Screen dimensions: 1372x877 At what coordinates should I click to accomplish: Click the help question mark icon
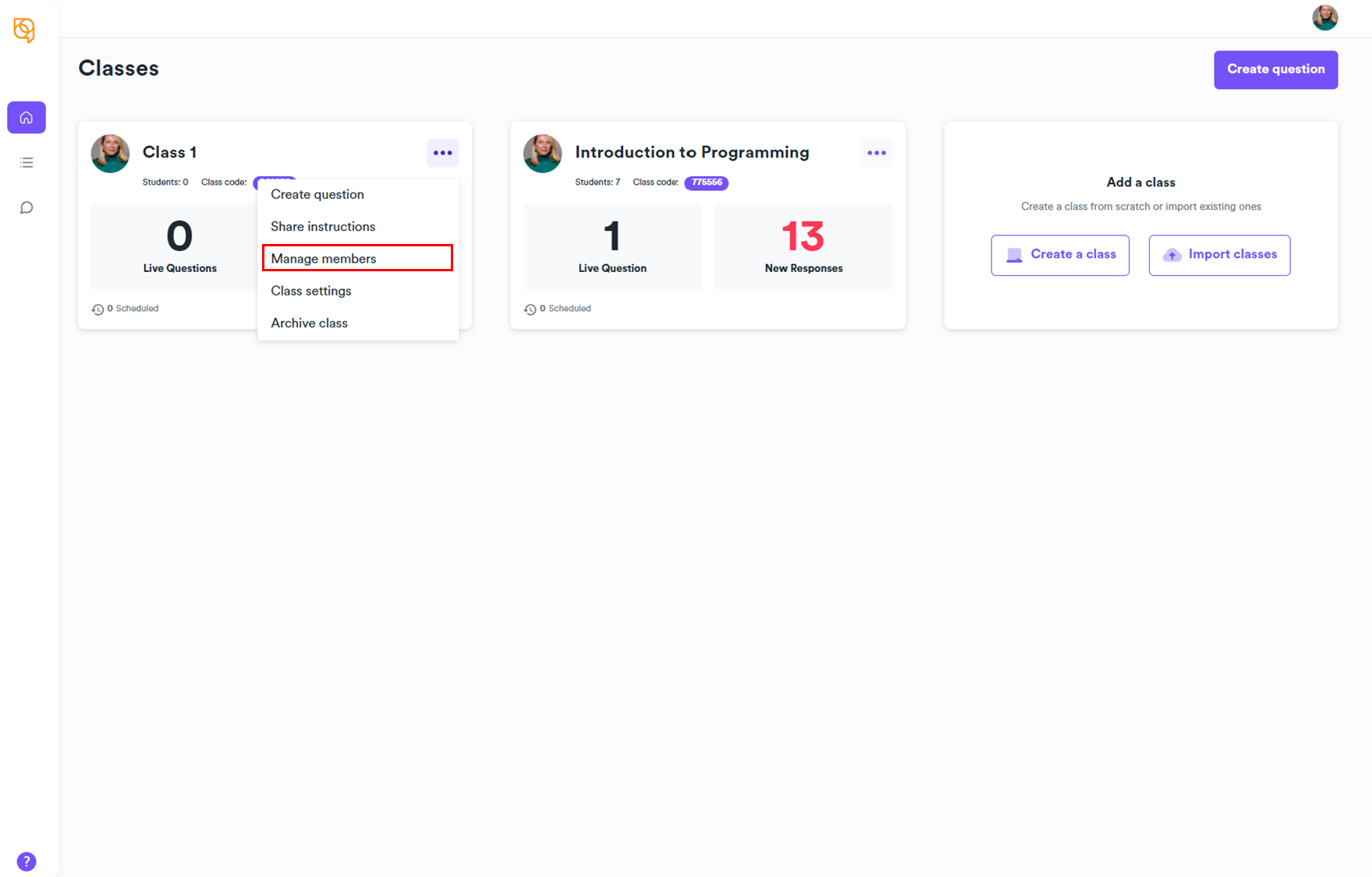click(27, 861)
